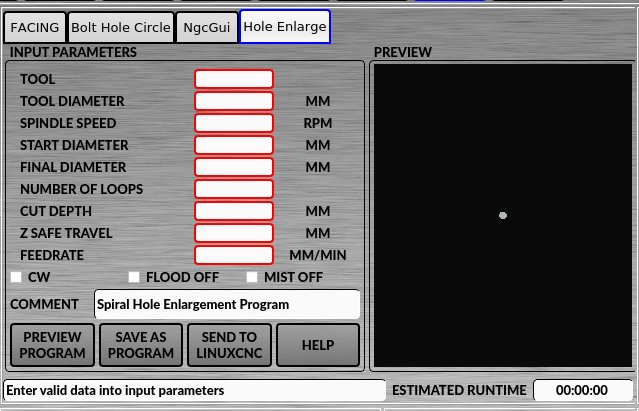Click the INPUT PARAMETERS heading
This screenshot has height=411, width=639.
[x=73, y=52]
